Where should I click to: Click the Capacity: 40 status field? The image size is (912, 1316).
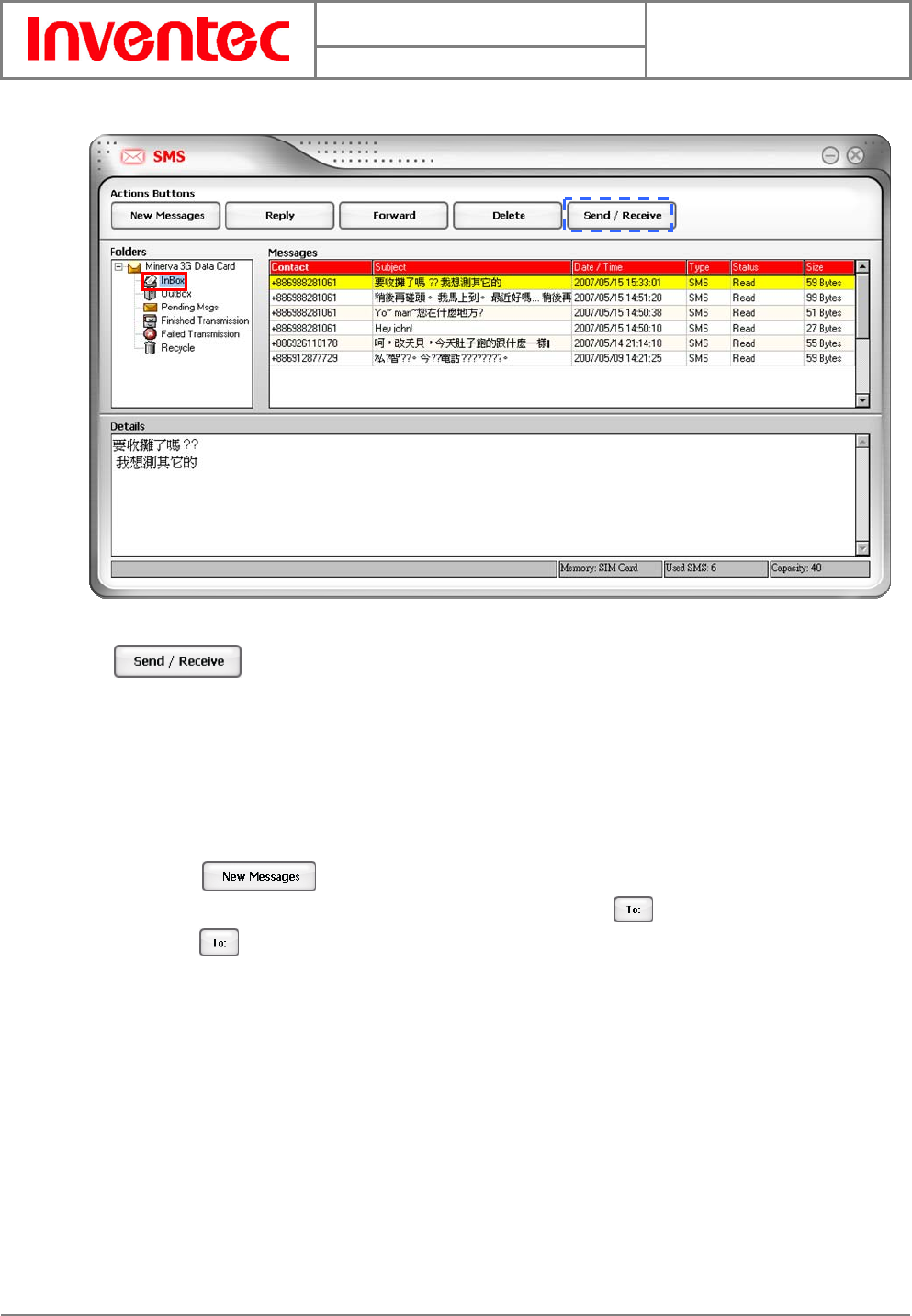click(x=819, y=568)
